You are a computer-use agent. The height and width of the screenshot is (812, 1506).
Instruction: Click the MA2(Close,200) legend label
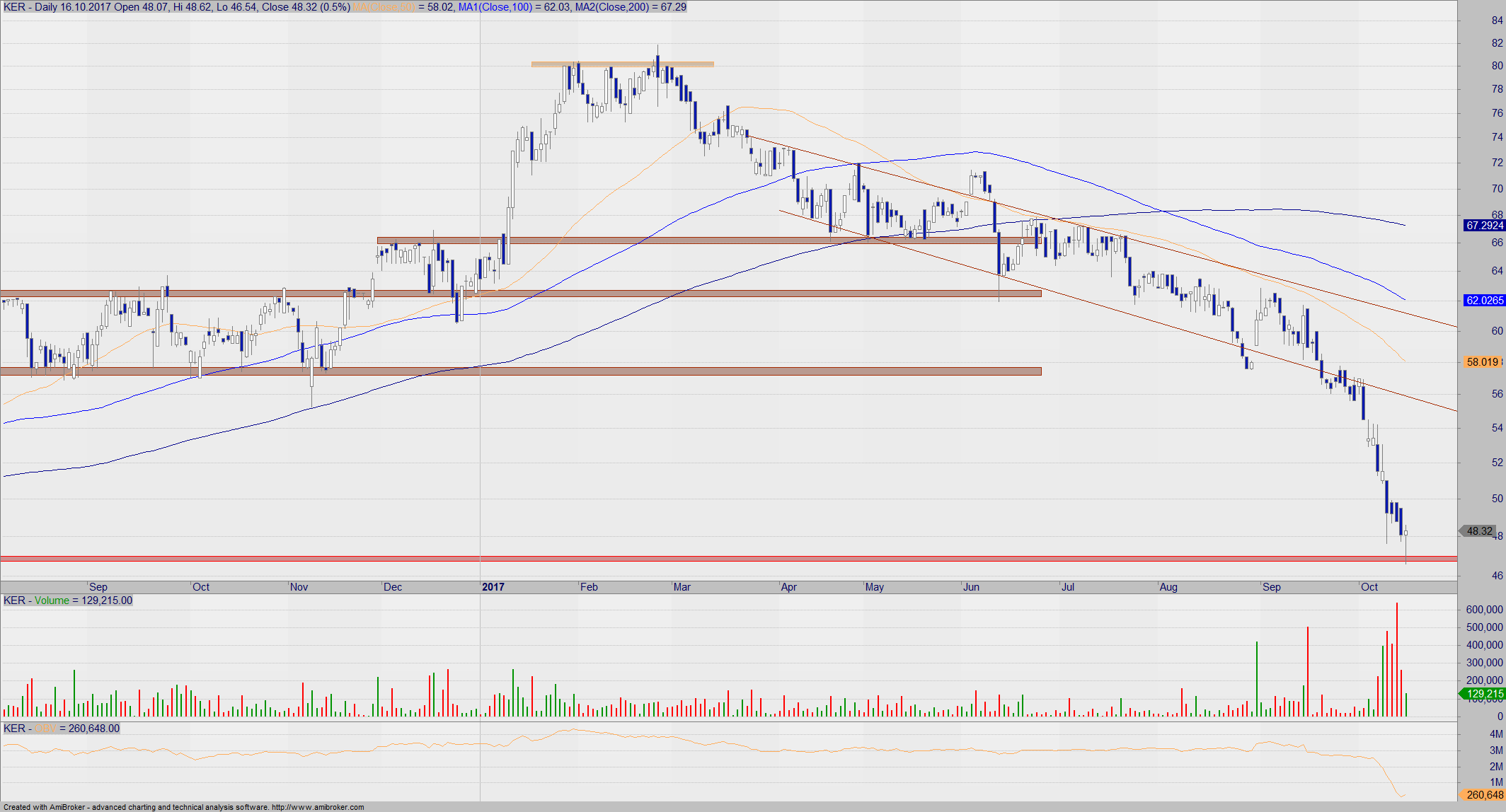(x=611, y=7)
